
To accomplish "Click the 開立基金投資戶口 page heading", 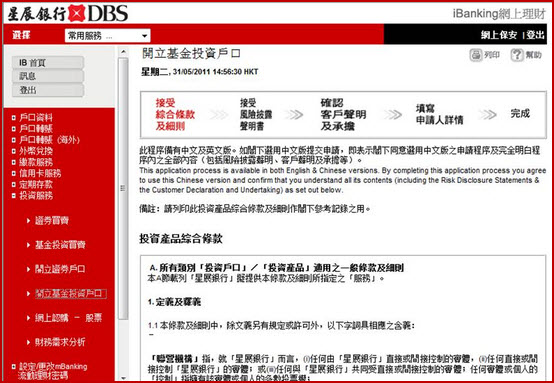I will pos(191,54).
